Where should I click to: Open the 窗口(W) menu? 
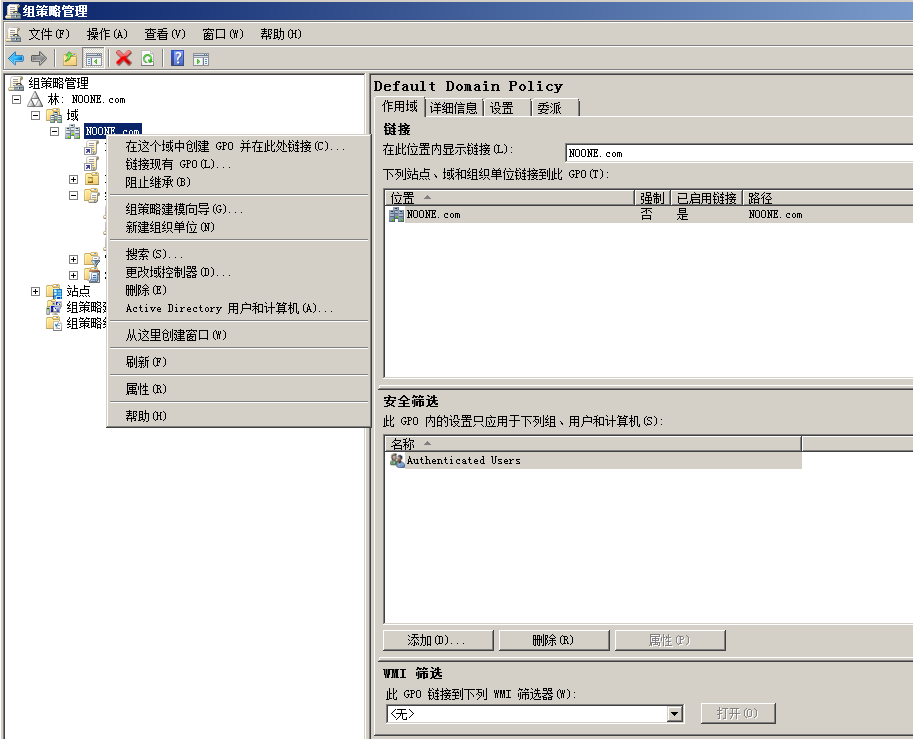pyautogui.click(x=223, y=34)
